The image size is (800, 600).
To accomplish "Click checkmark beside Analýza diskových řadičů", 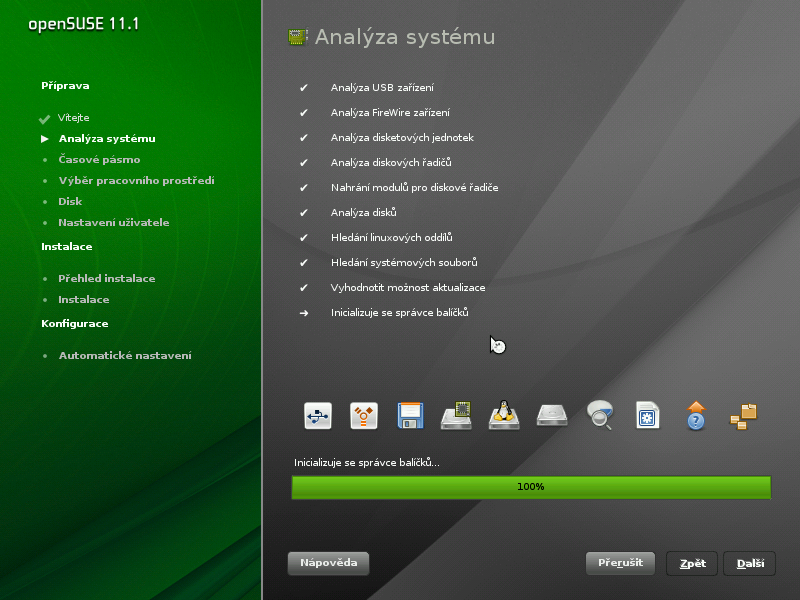I will click(x=304, y=163).
